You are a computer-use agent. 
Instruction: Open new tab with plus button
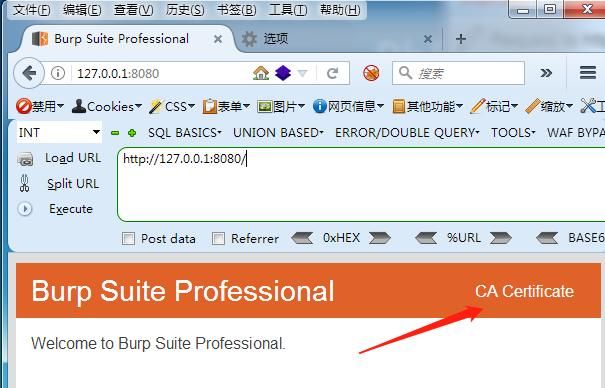pyautogui.click(x=461, y=39)
